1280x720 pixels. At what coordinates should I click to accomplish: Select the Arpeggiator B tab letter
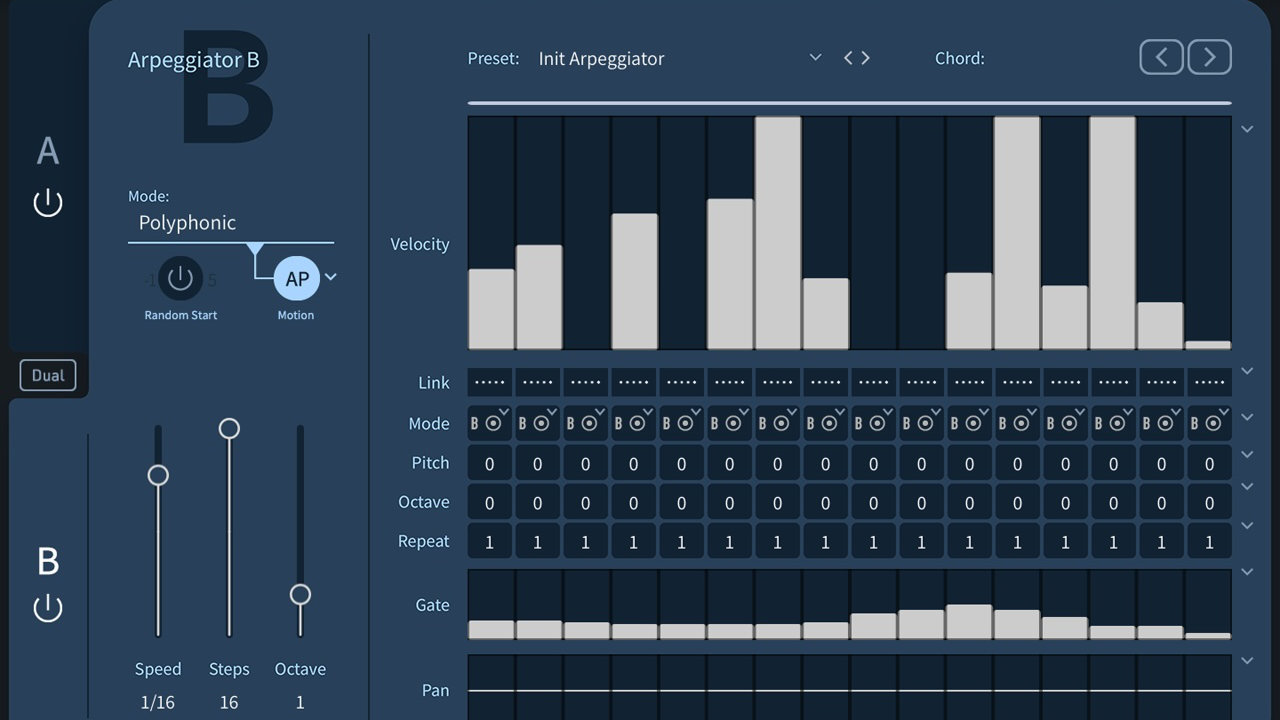[x=48, y=562]
